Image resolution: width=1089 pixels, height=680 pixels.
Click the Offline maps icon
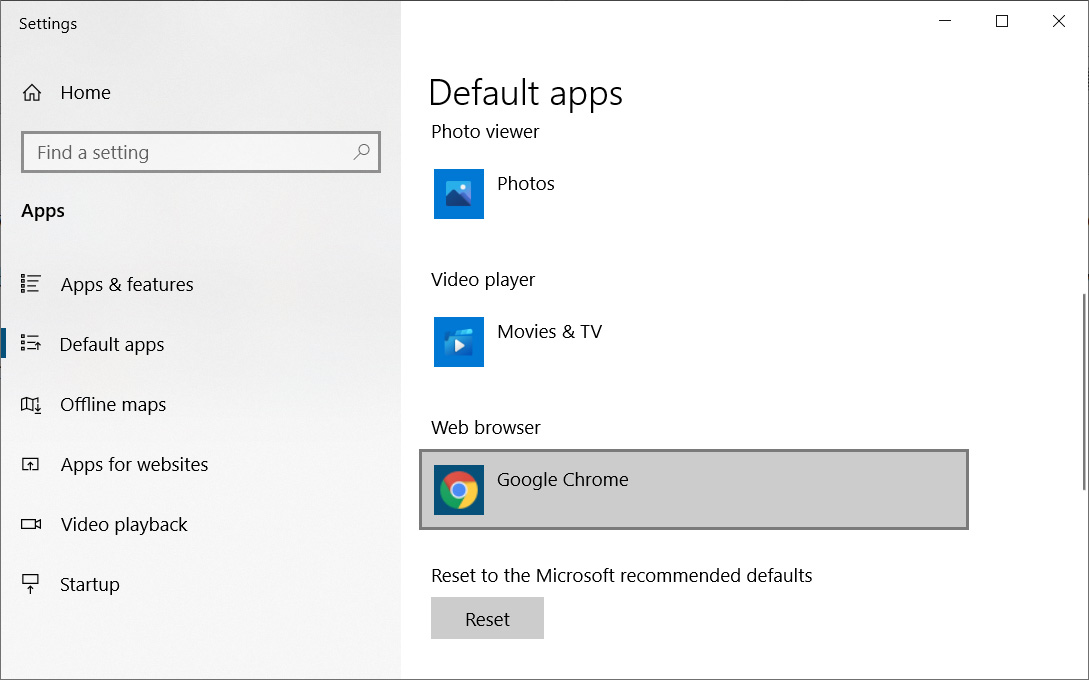pyautogui.click(x=31, y=404)
